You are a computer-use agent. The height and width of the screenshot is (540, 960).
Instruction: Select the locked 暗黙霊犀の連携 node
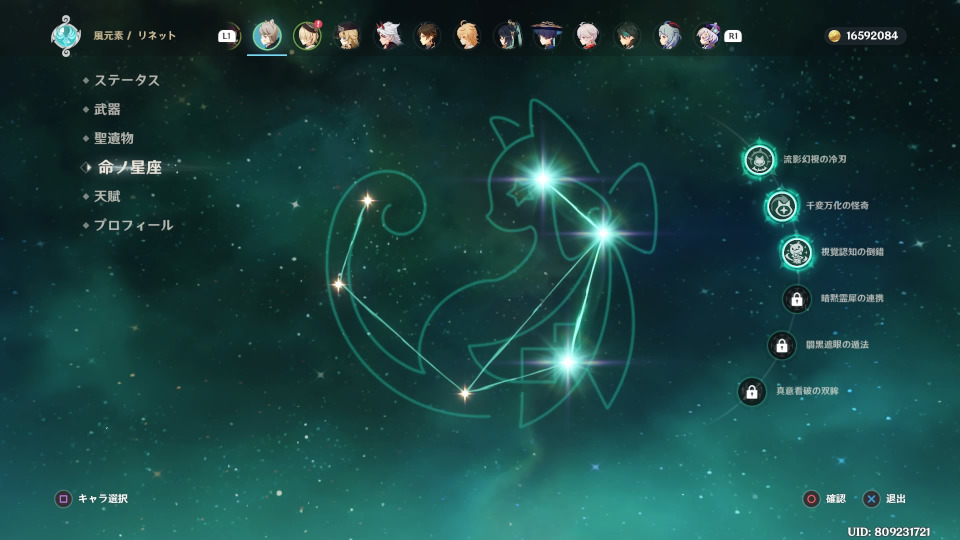pos(797,299)
